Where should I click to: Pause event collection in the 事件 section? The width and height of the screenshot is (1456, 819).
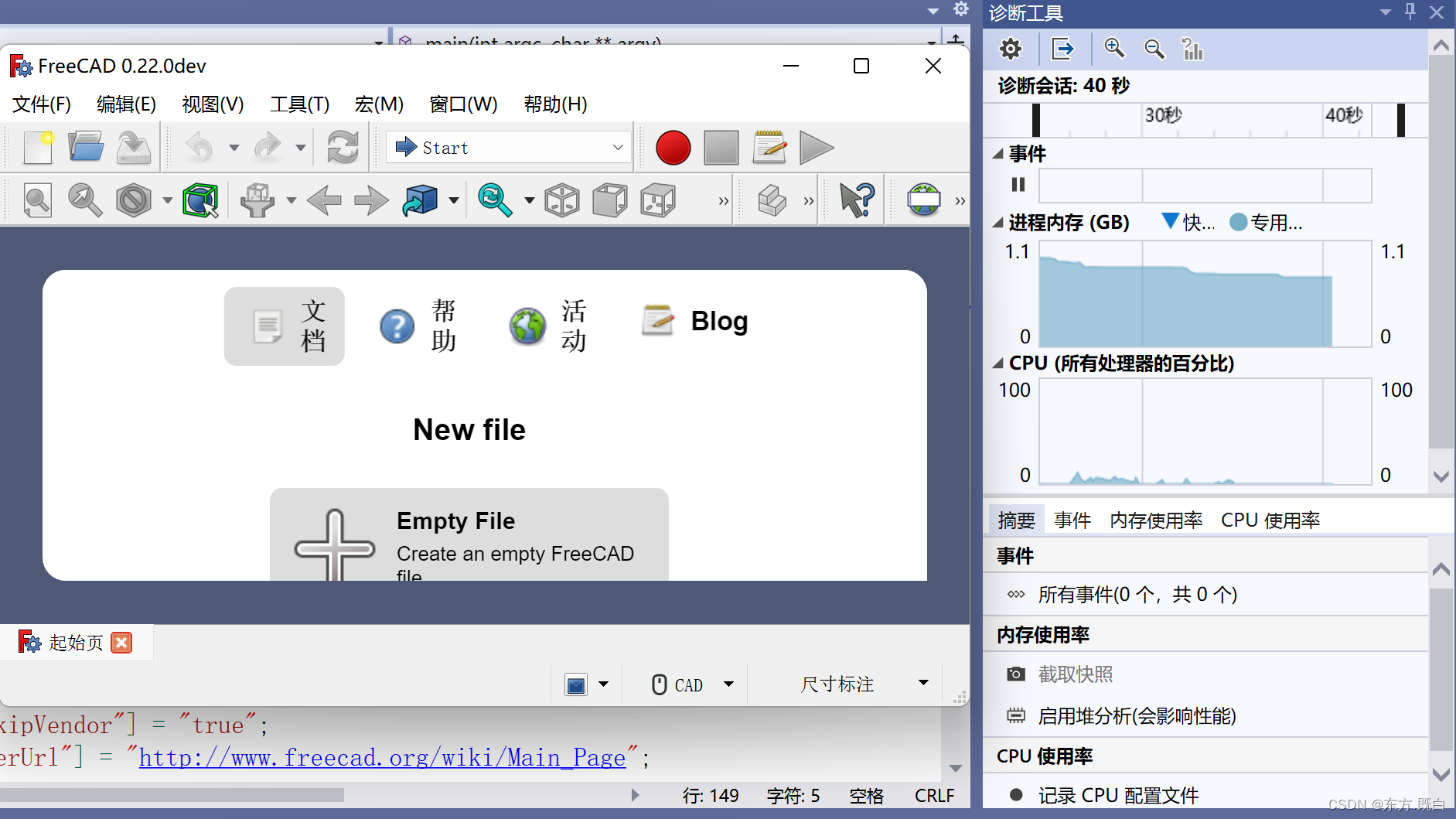(x=1017, y=185)
